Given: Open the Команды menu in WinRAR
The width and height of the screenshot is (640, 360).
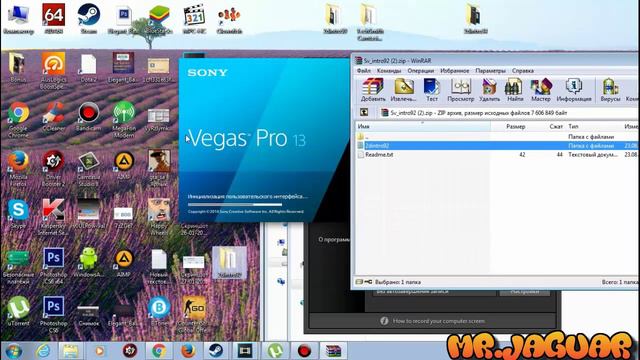Looking at the screenshot, I should tap(389, 71).
